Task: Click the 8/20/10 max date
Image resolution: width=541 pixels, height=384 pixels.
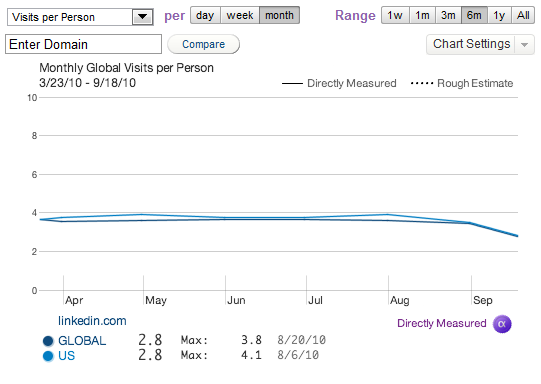Action: pos(302,340)
